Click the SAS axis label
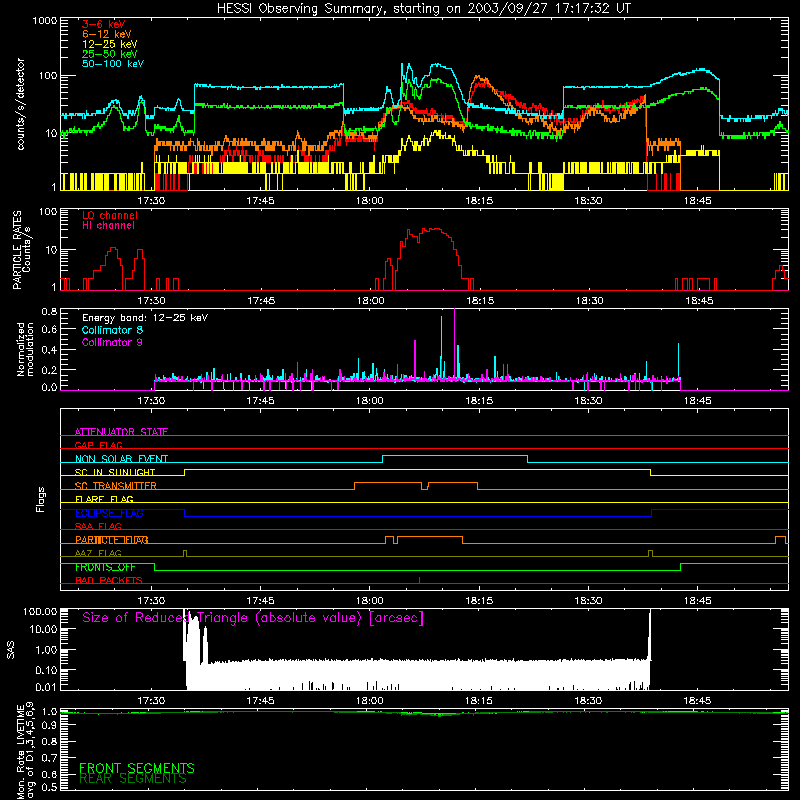The height and width of the screenshot is (800, 800). pyautogui.click(x=11, y=650)
